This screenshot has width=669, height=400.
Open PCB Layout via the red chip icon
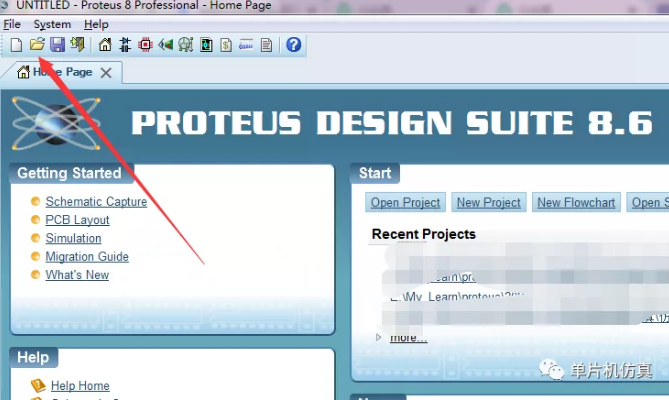(146, 45)
